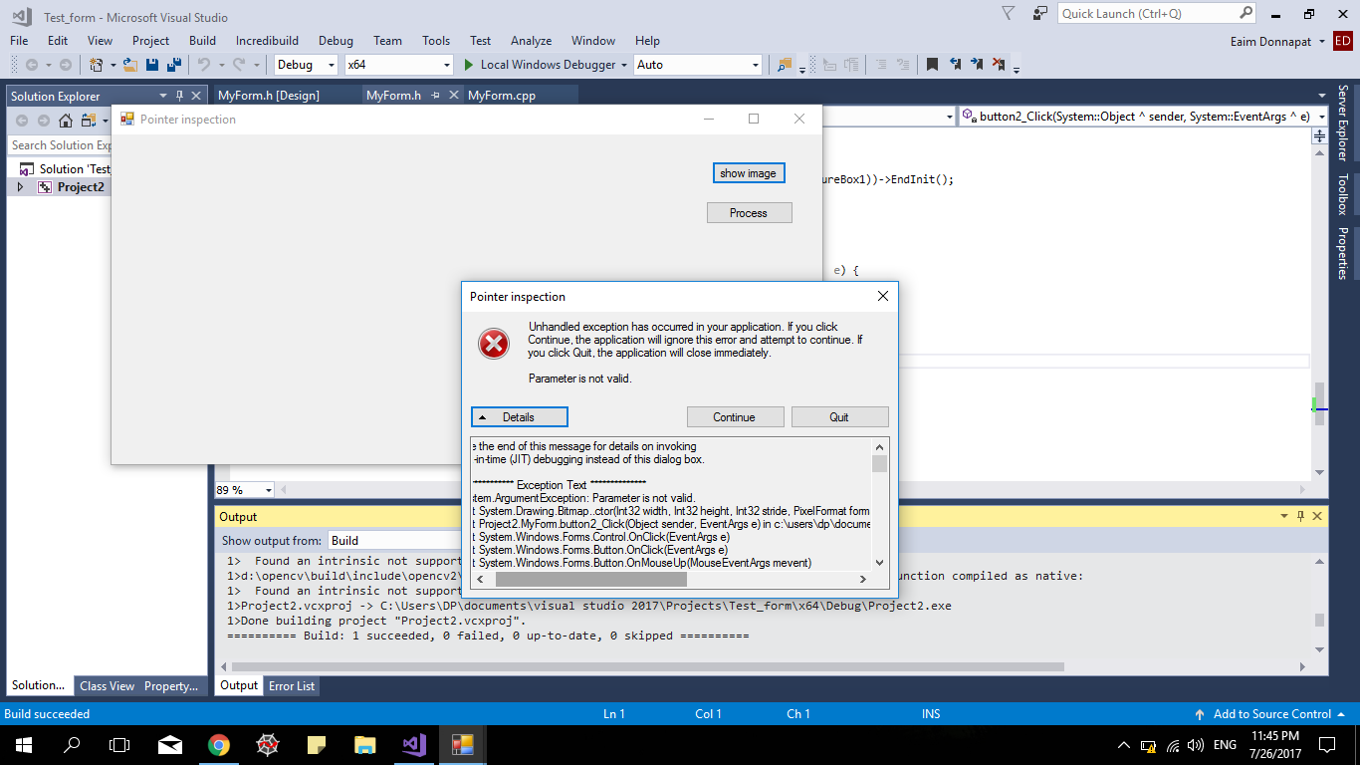Click the Eaim Donnapat account name

coord(1271,41)
